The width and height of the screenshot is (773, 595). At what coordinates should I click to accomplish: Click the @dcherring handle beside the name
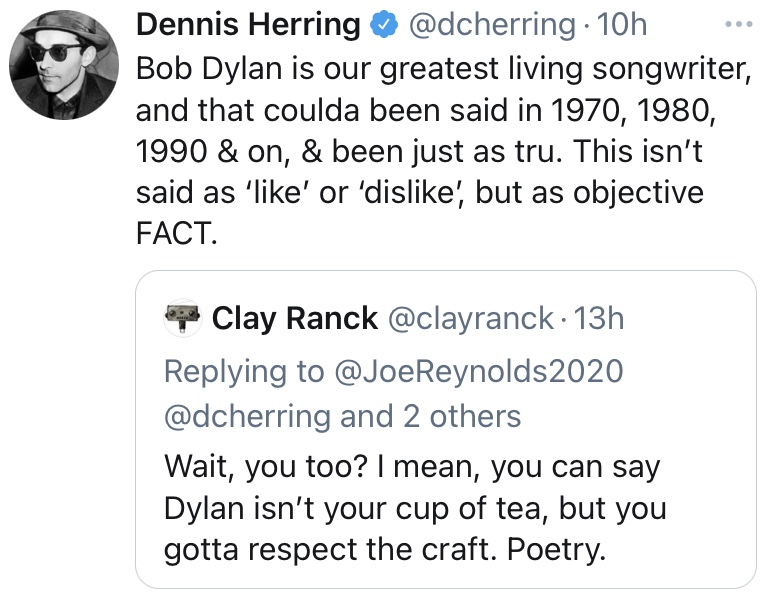tap(491, 26)
